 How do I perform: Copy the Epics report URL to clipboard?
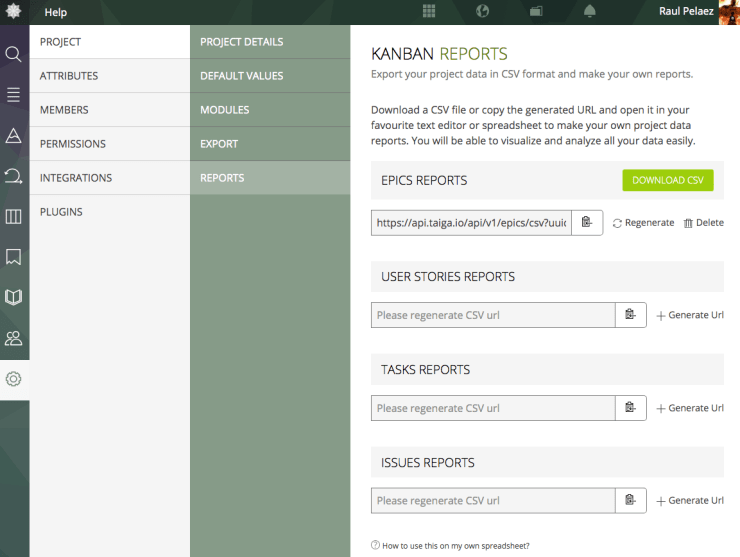point(587,222)
